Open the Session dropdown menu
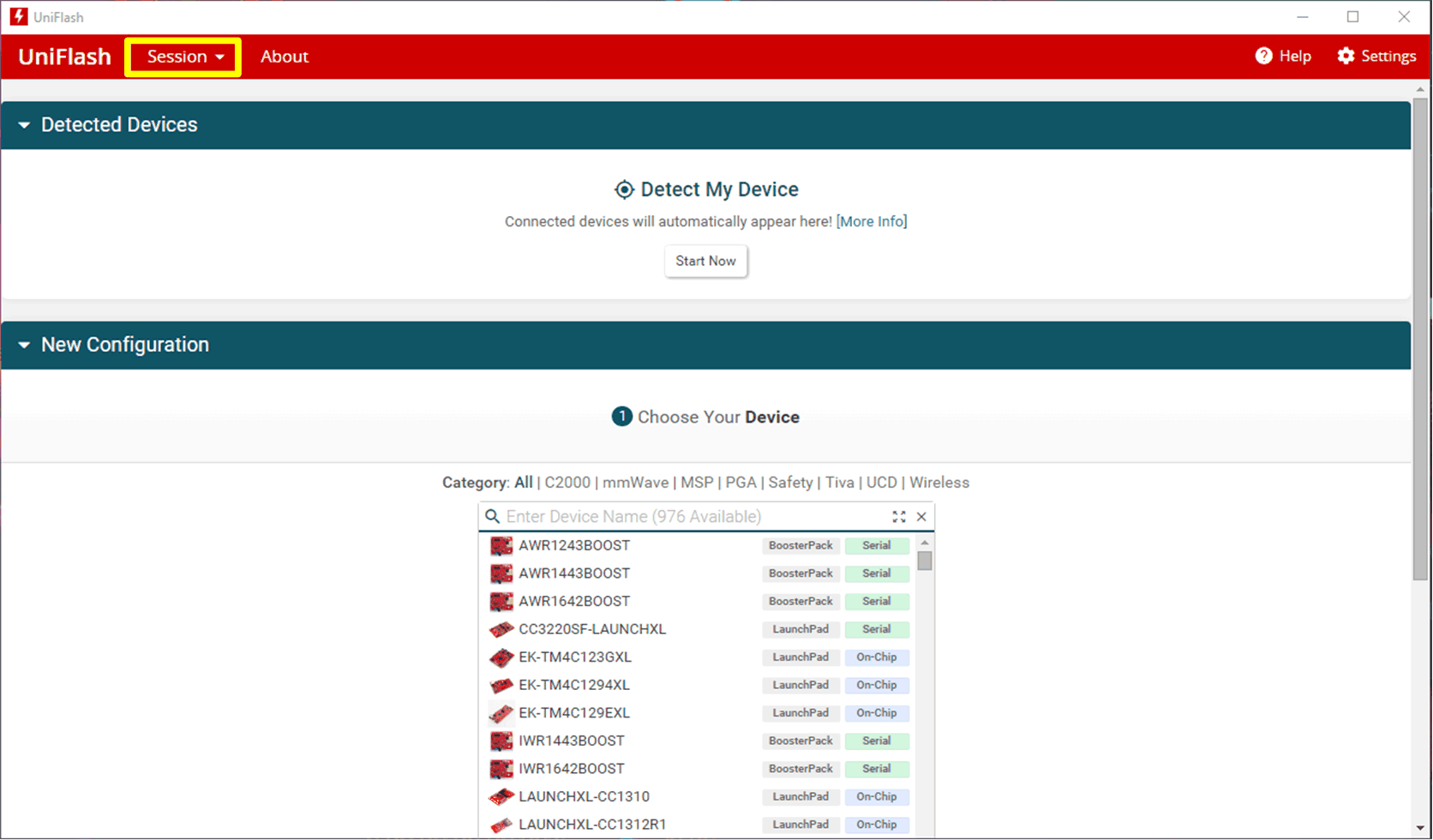Viewport: 1433px width, 840px height. [183, 57]
